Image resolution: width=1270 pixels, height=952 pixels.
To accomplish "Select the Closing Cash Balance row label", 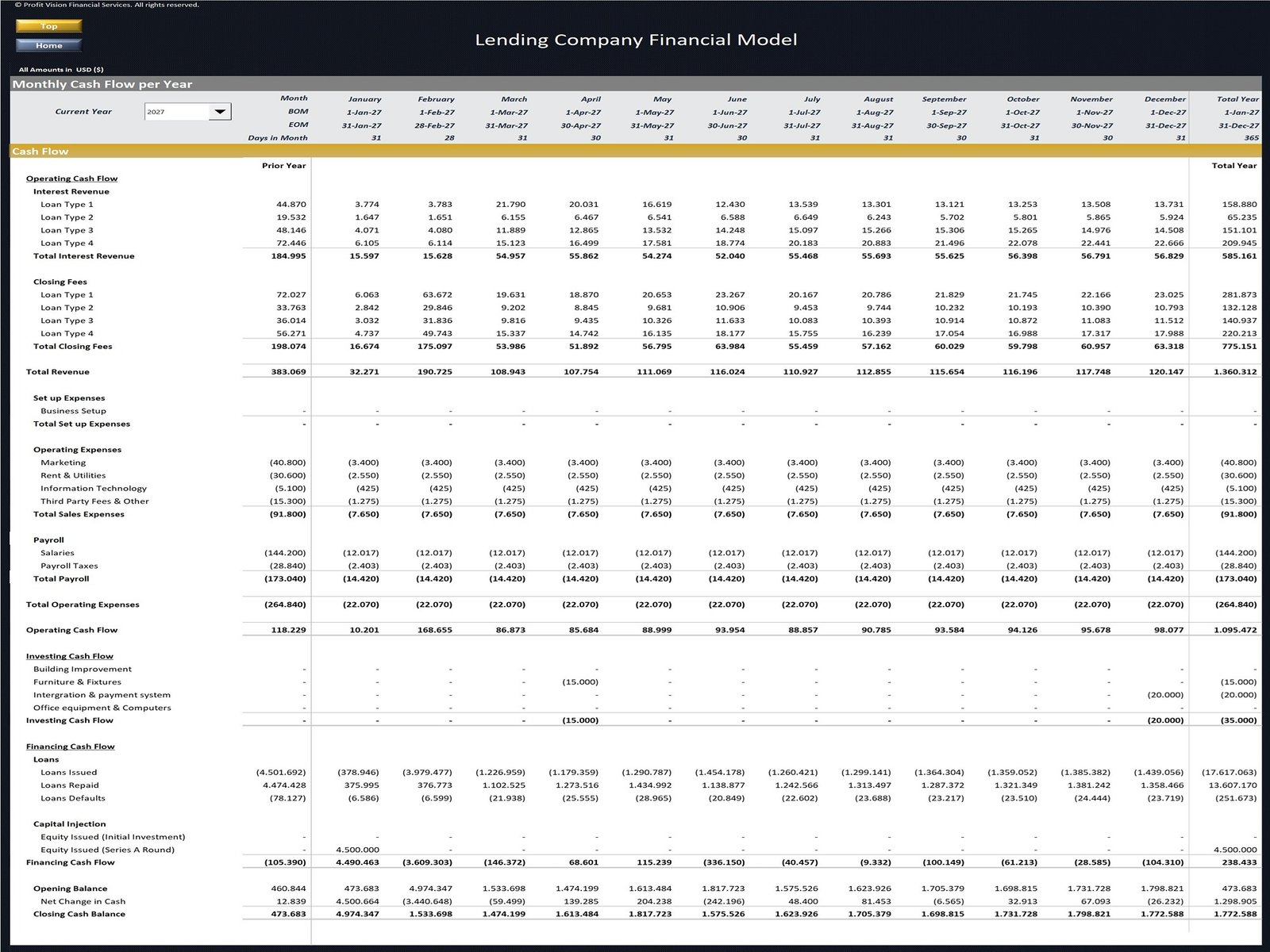I will tap(79, 914).
